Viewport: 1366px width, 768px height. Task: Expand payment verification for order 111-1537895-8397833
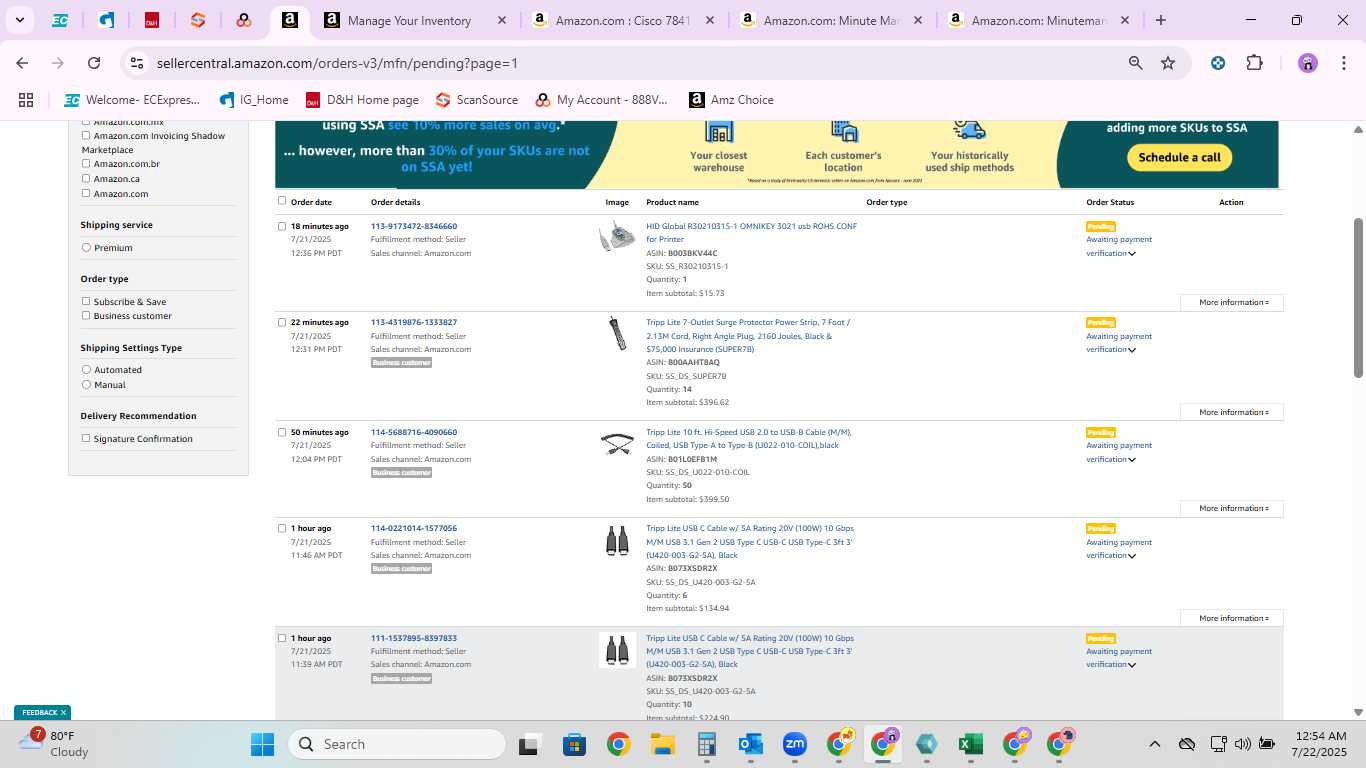tap(1132, 665)
